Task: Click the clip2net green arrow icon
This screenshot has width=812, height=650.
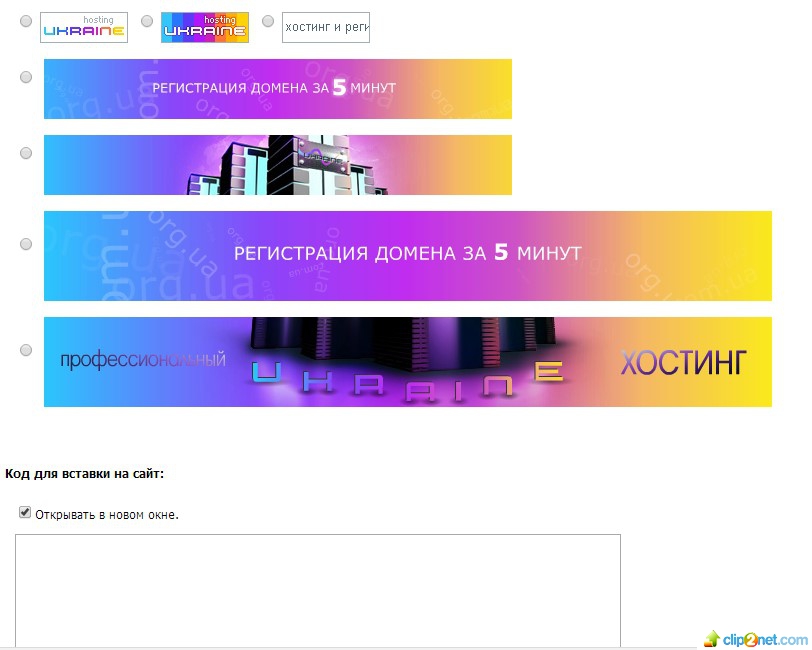Action: [711, 638]
